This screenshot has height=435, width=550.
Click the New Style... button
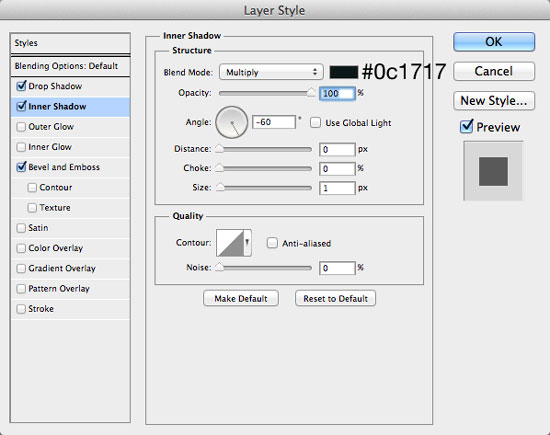(x=494, y=101)
